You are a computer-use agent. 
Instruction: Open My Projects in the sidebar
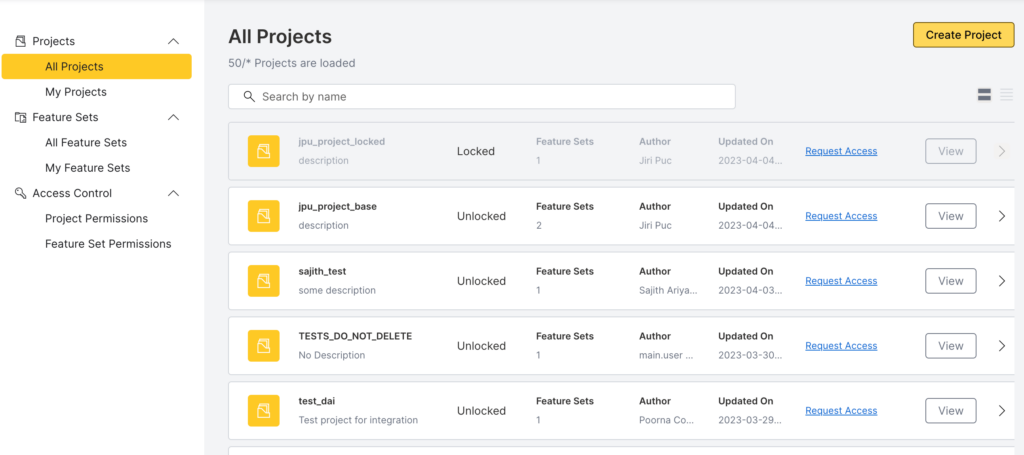point(76,92)
